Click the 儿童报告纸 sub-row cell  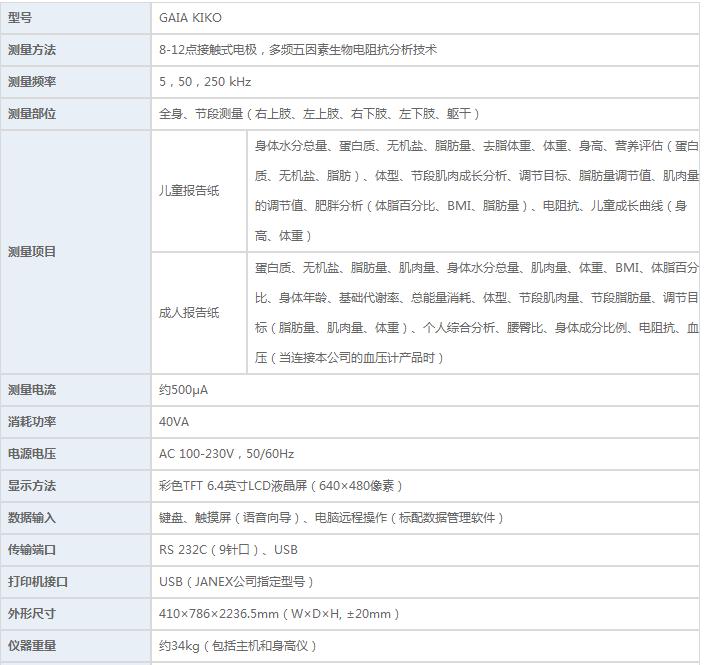(x=189, y=191)
